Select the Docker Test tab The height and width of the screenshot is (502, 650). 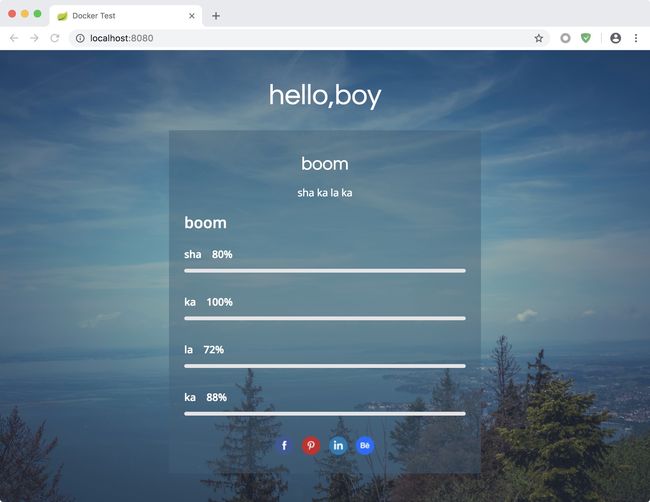(126, 16)
